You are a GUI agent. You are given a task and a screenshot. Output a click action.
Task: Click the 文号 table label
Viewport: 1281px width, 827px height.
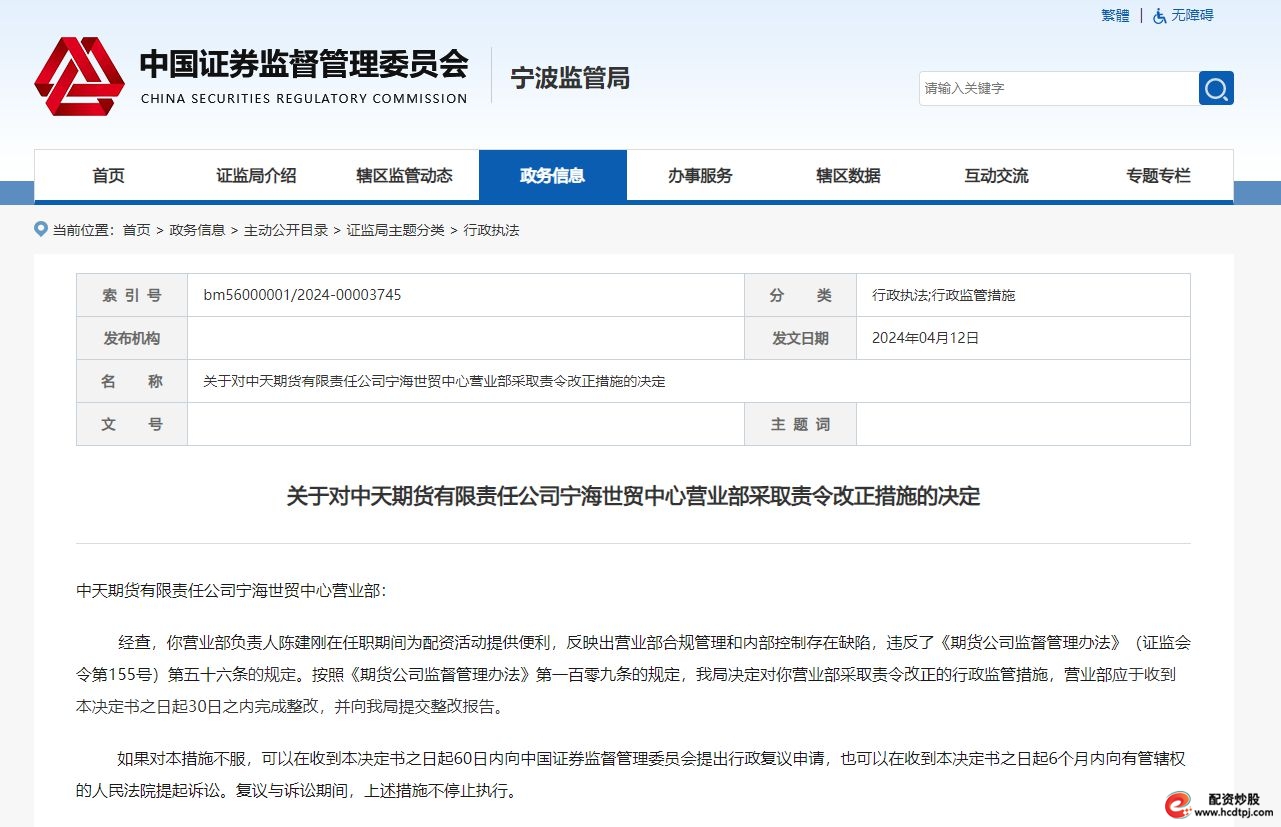[x=132, y=424]
